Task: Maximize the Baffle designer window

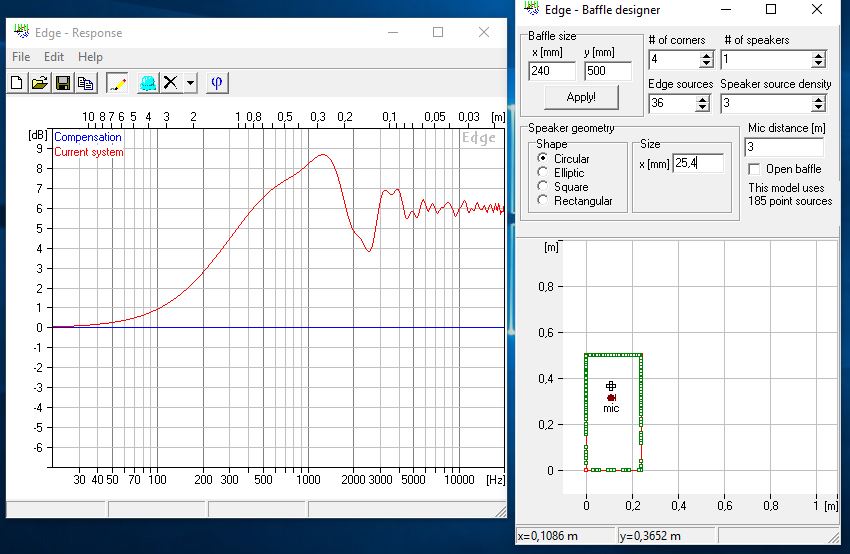Action: [771, 9]
